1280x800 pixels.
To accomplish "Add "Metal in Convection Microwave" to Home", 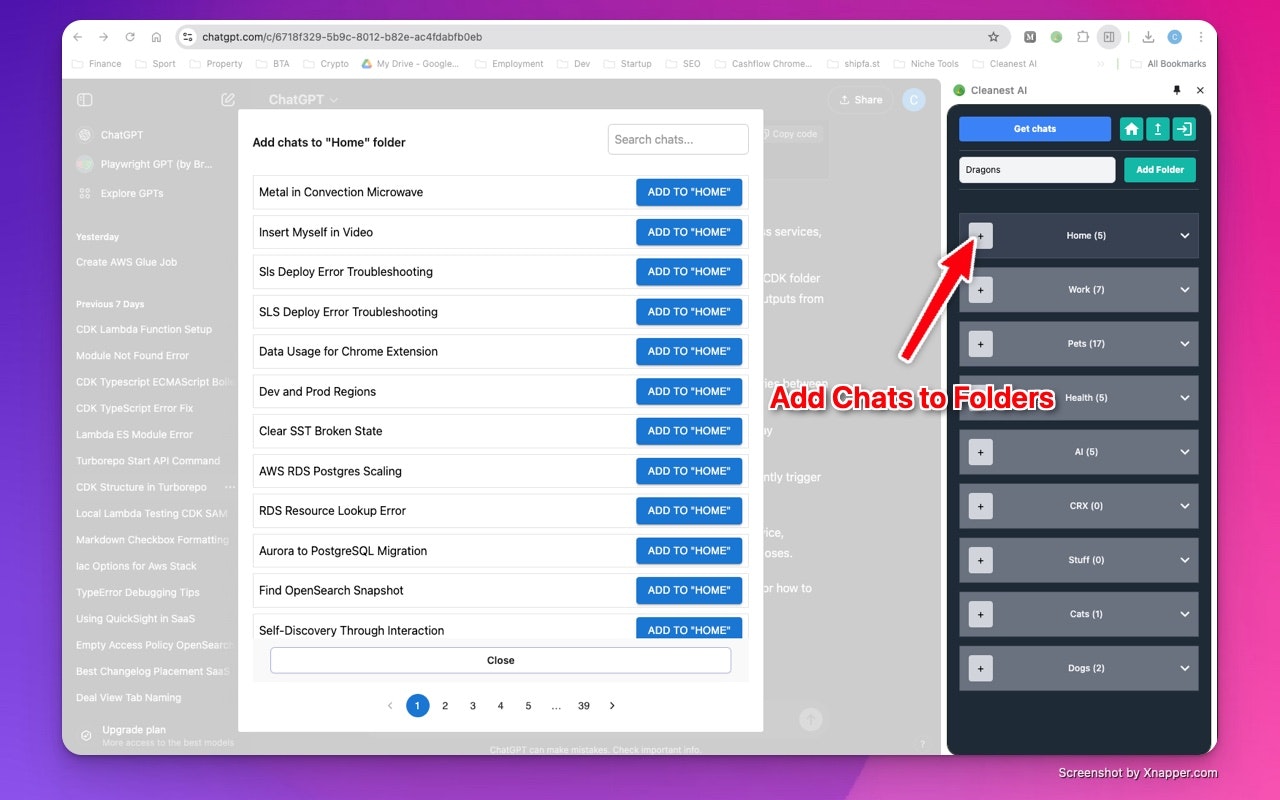I will (x=689, y=192).
